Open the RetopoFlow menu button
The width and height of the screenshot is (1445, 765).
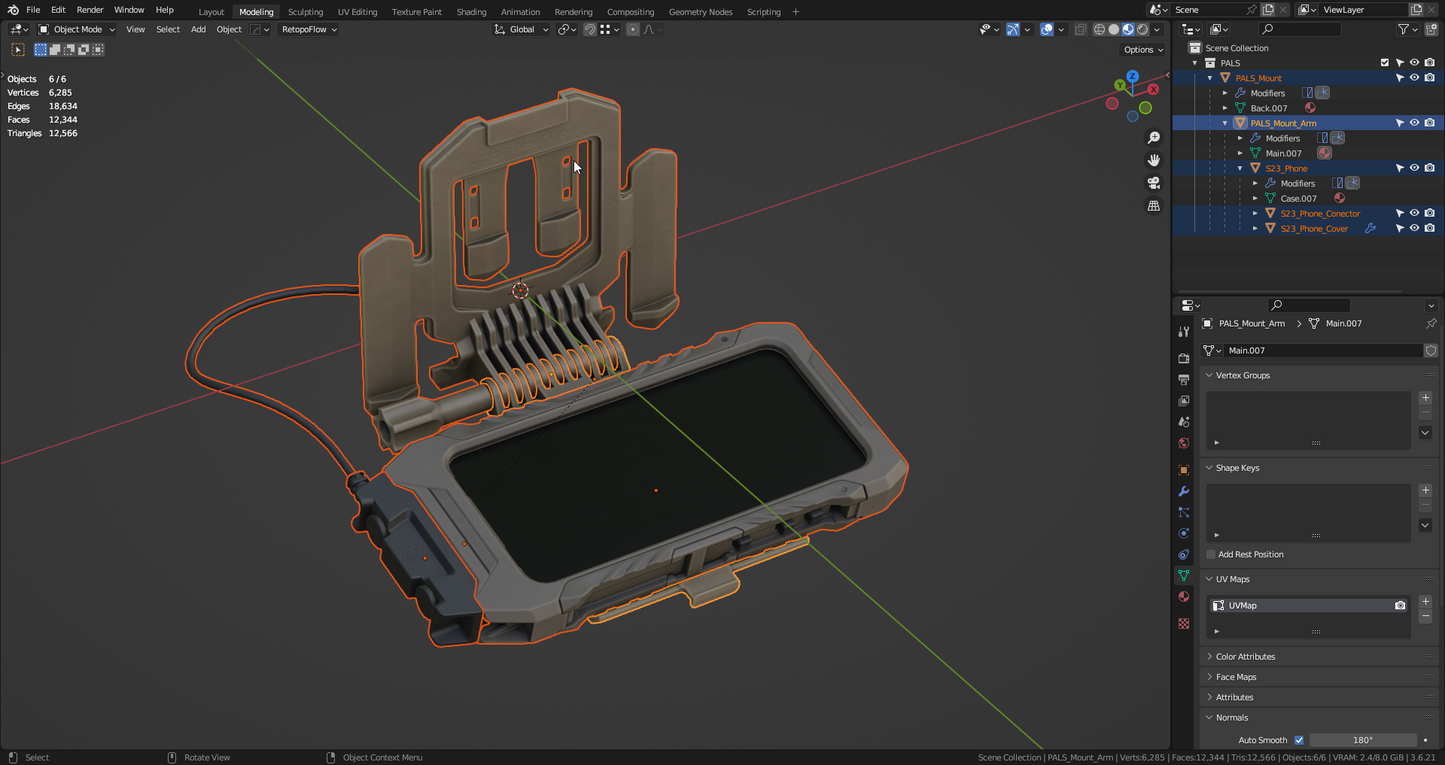pyautogui.click(x=309, y=29)
